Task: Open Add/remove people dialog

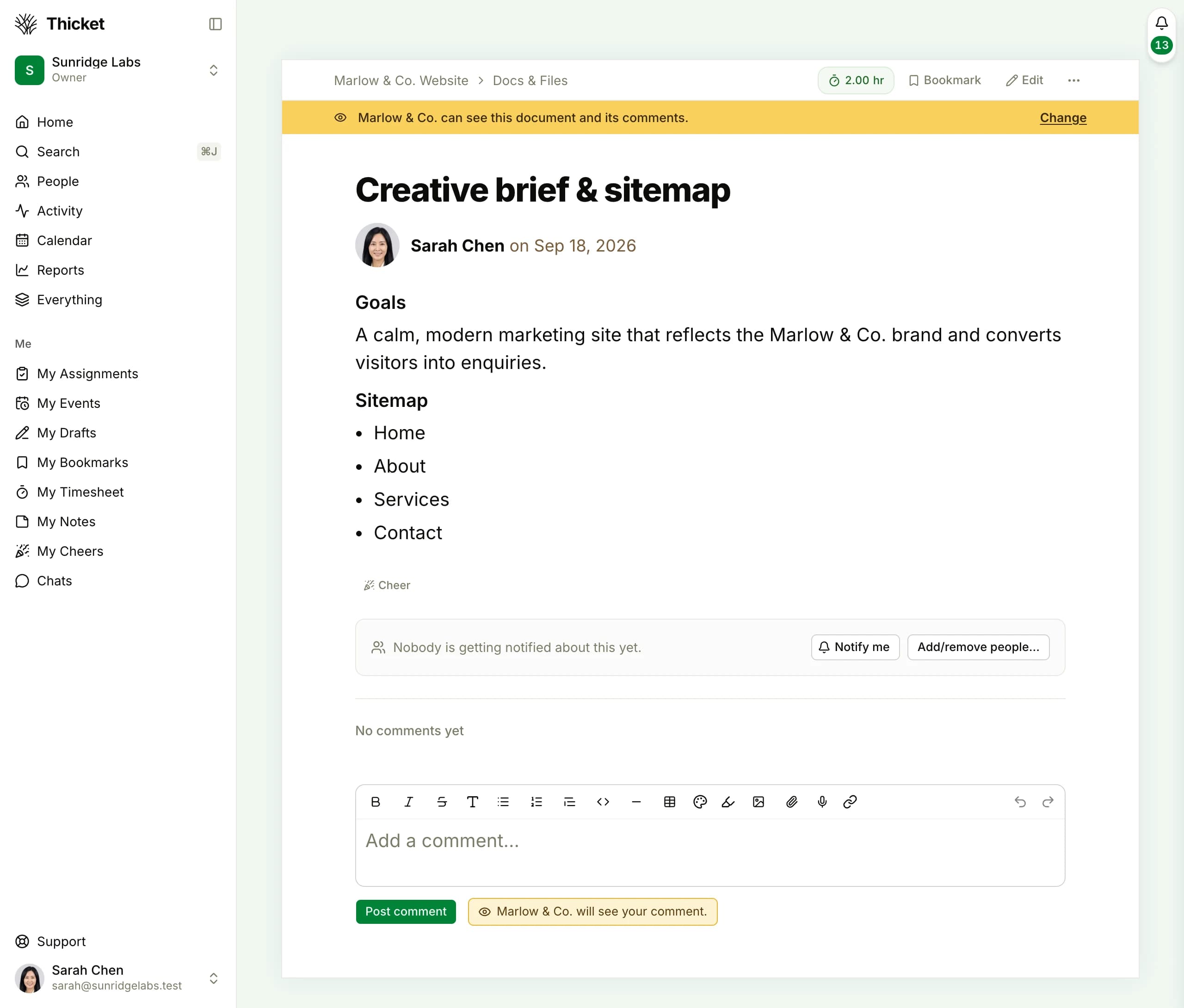Action: [978, 647]
